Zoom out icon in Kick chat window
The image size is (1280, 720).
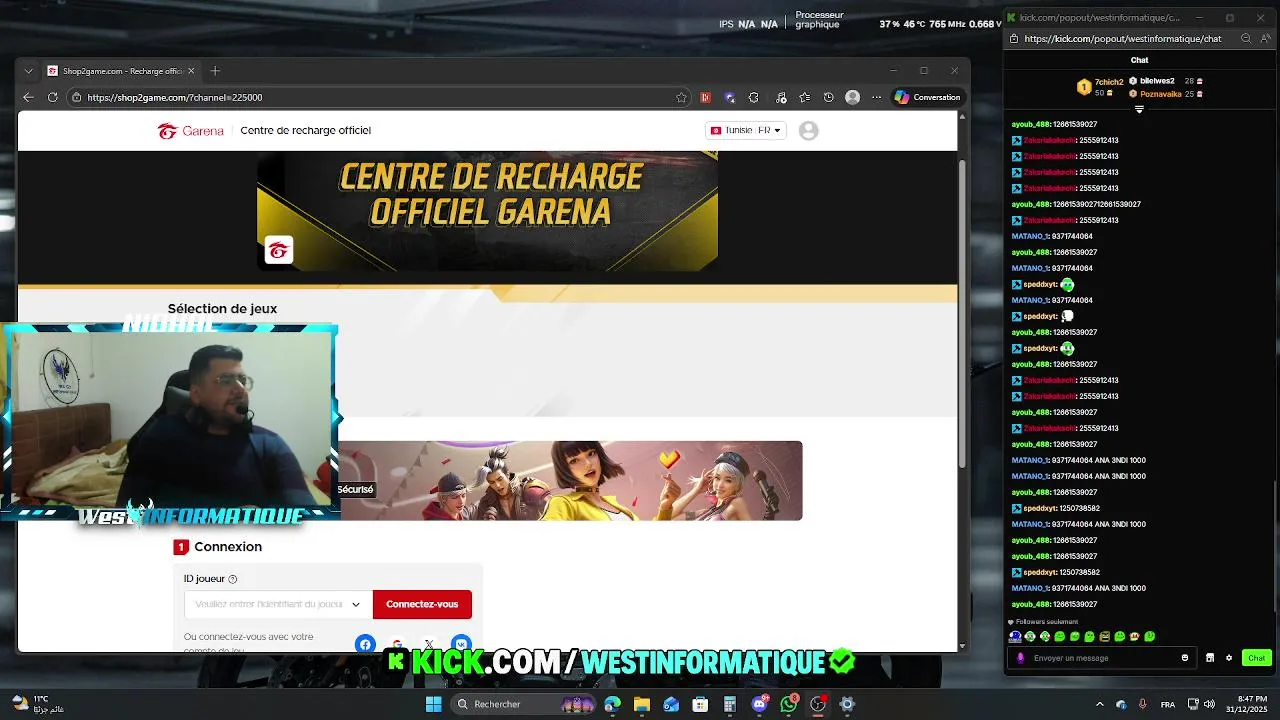point(1245,39)
